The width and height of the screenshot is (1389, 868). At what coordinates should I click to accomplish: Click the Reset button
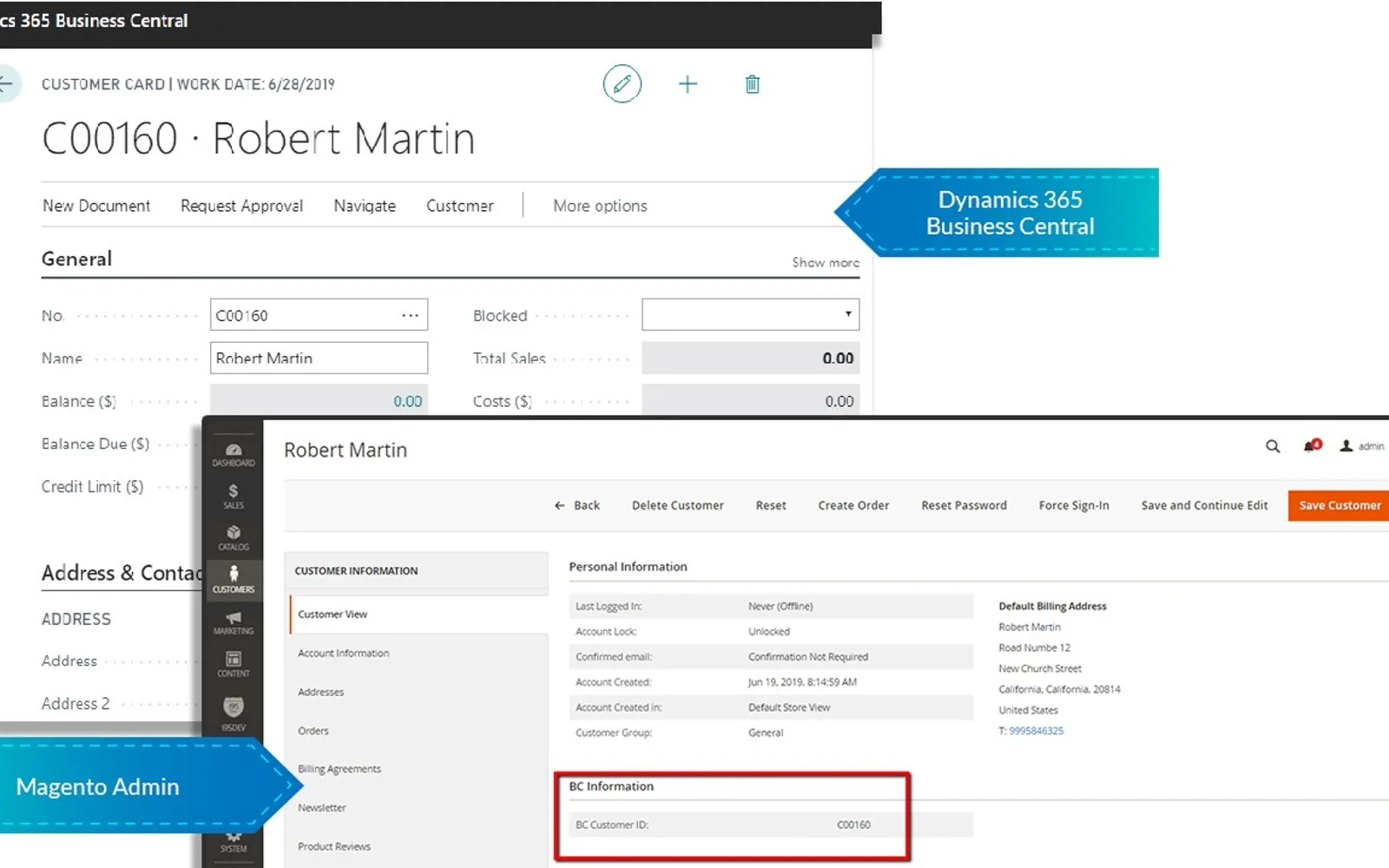point(771,505)
